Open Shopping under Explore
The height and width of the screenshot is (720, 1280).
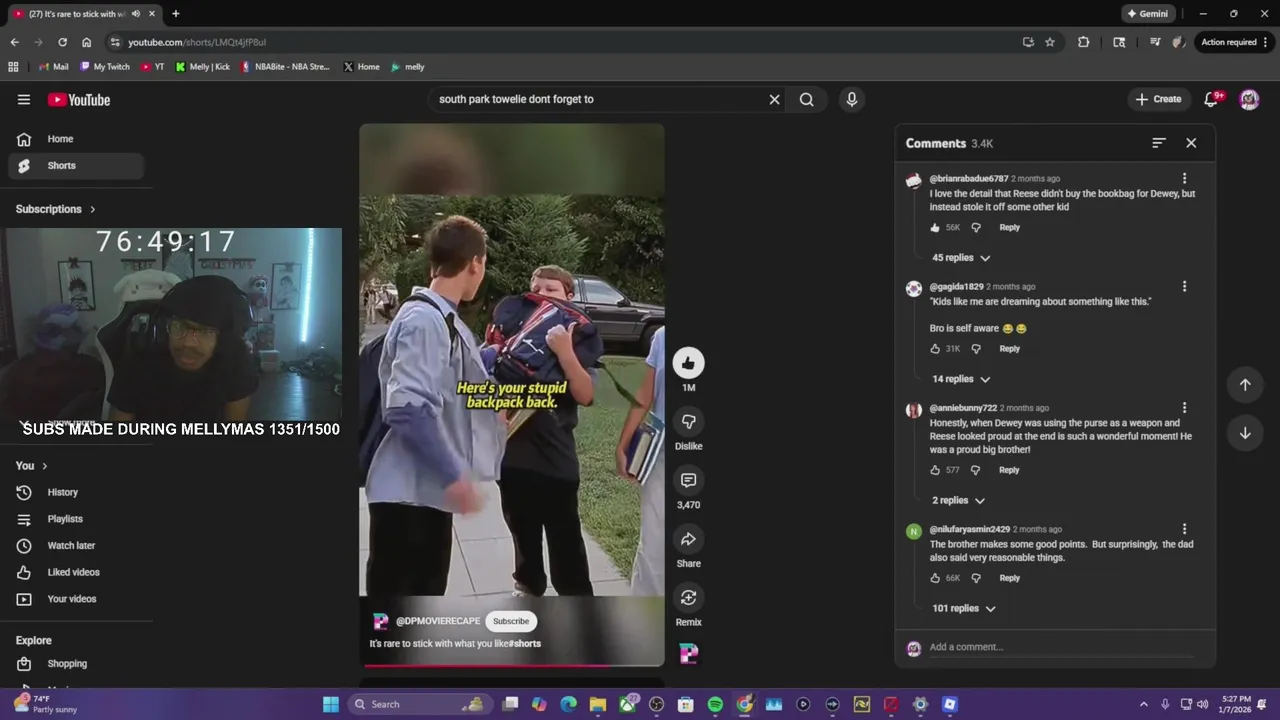pyautogui.click(x=76, y=664)
